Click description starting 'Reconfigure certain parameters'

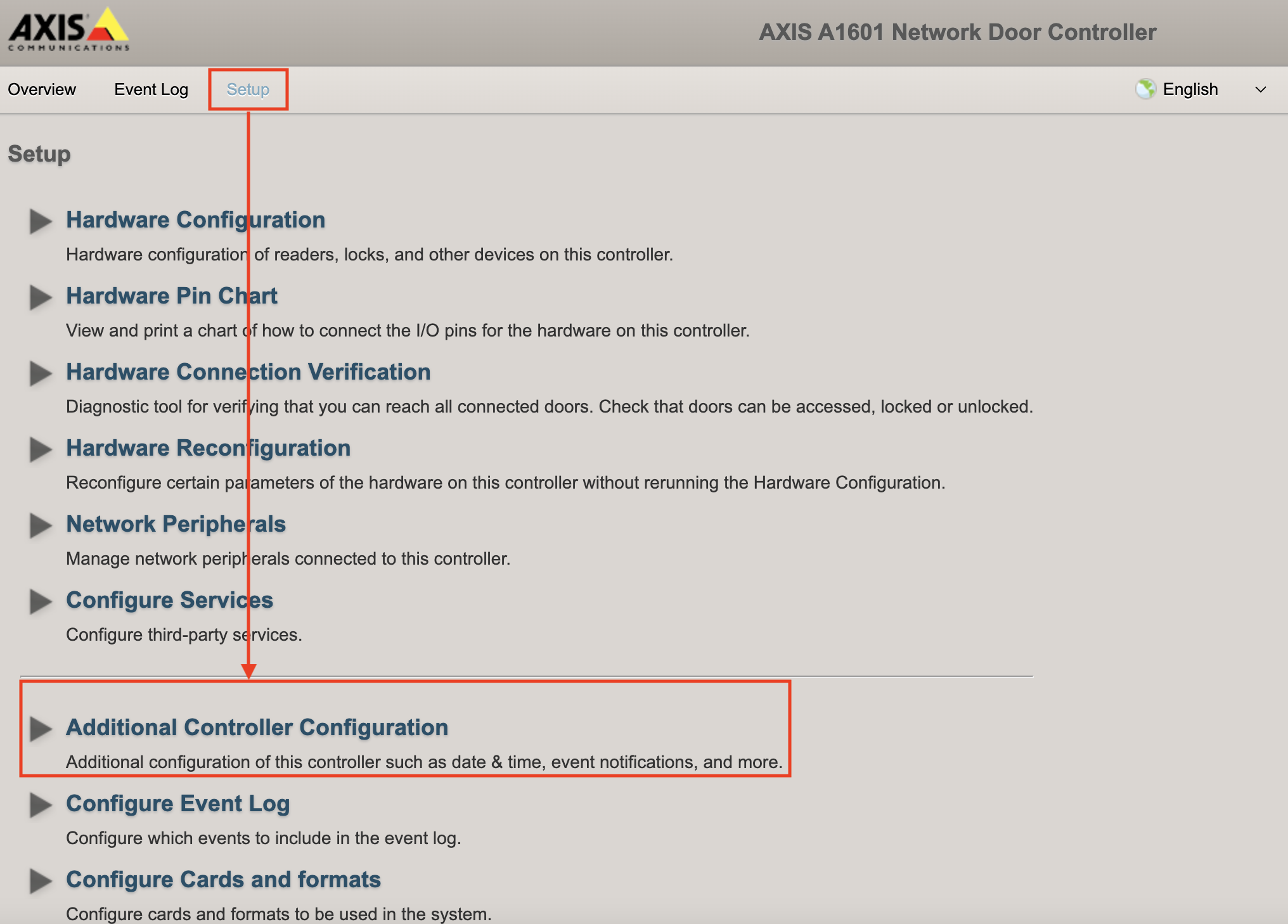tap(505, 482)
